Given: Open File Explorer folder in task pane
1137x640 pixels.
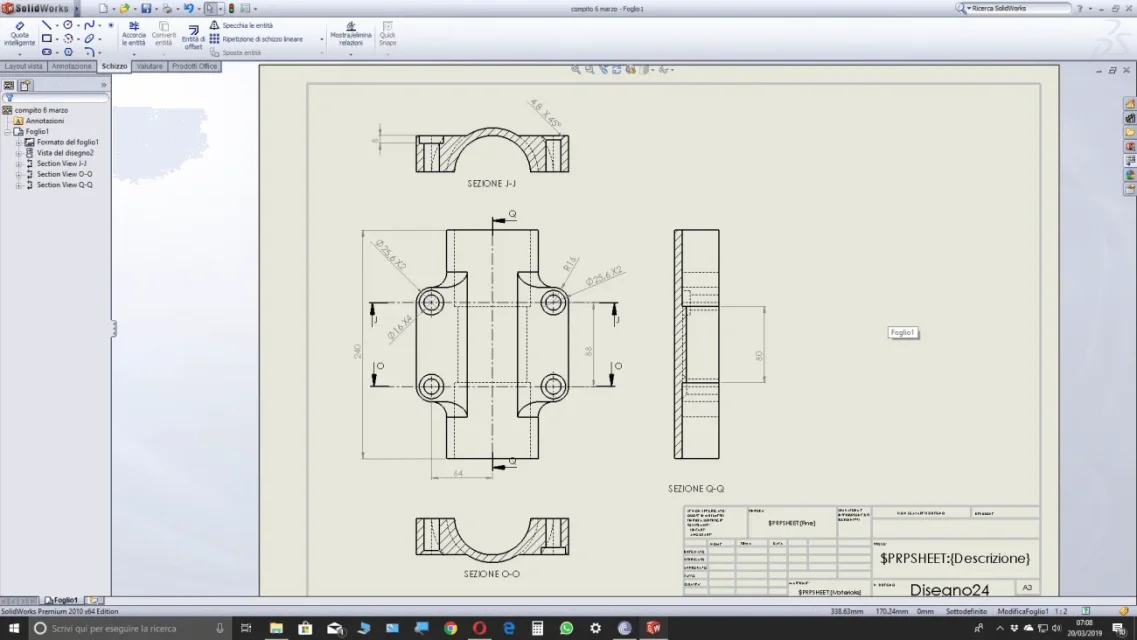Looking at the screenshot, I should point(1130,132).
